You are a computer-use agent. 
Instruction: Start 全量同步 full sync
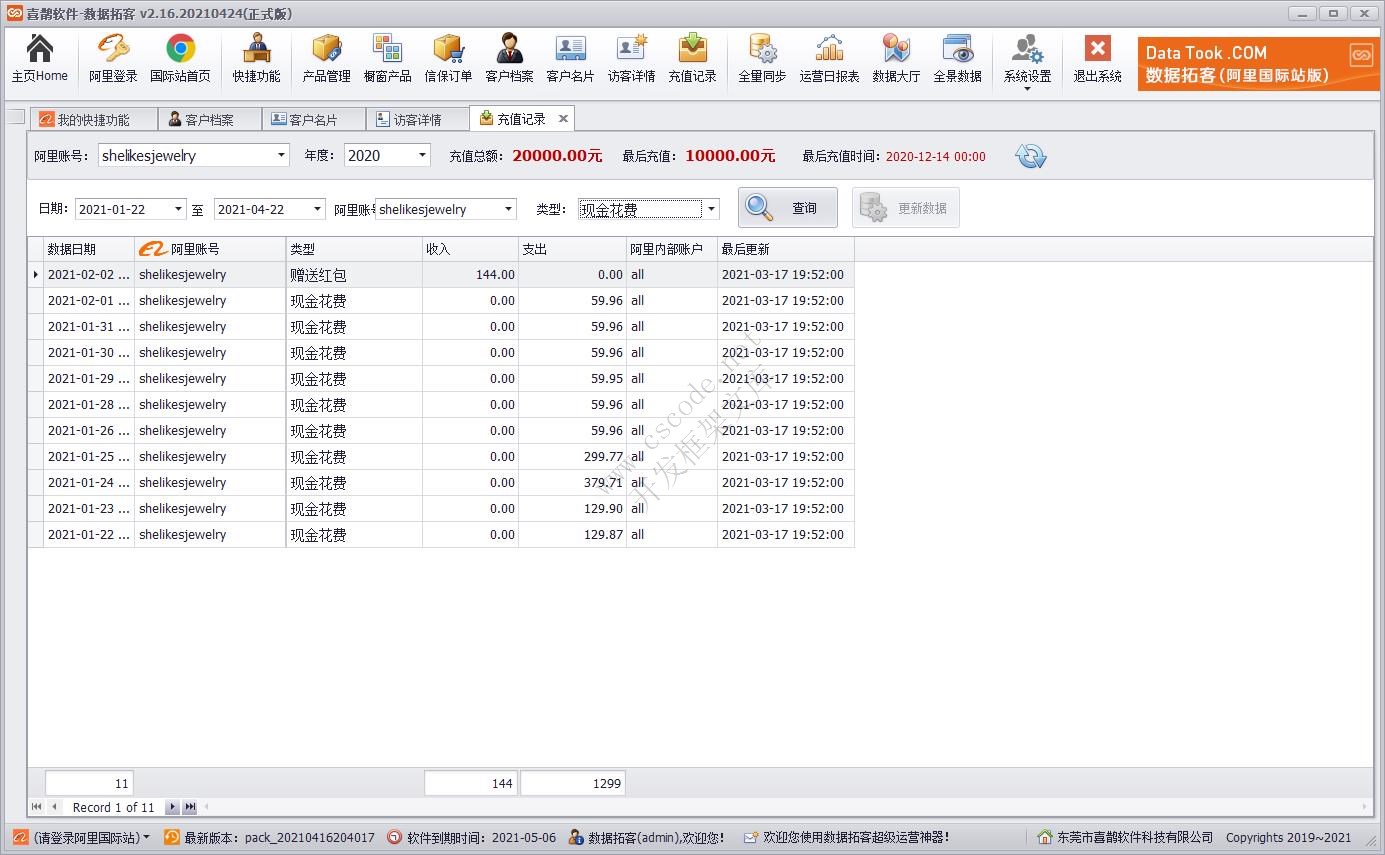tap(762, 59)
